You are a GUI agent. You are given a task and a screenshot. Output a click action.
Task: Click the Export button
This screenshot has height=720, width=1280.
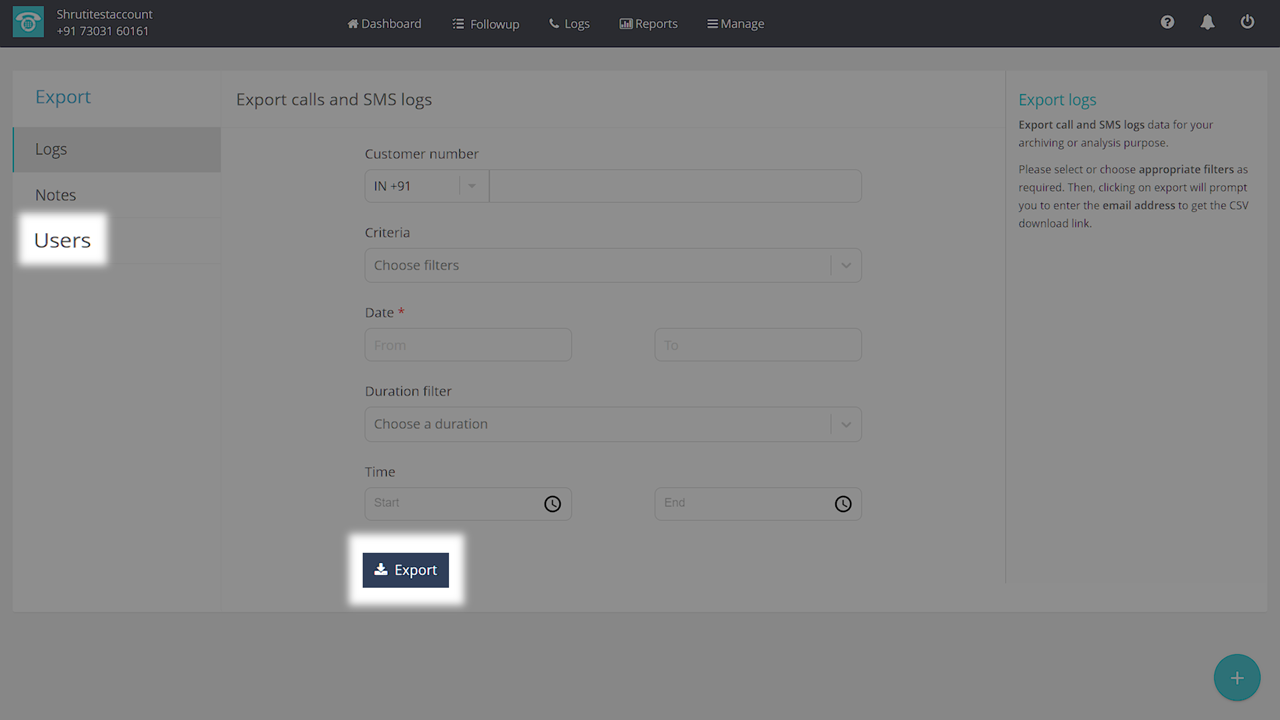[x=405, y=570]
